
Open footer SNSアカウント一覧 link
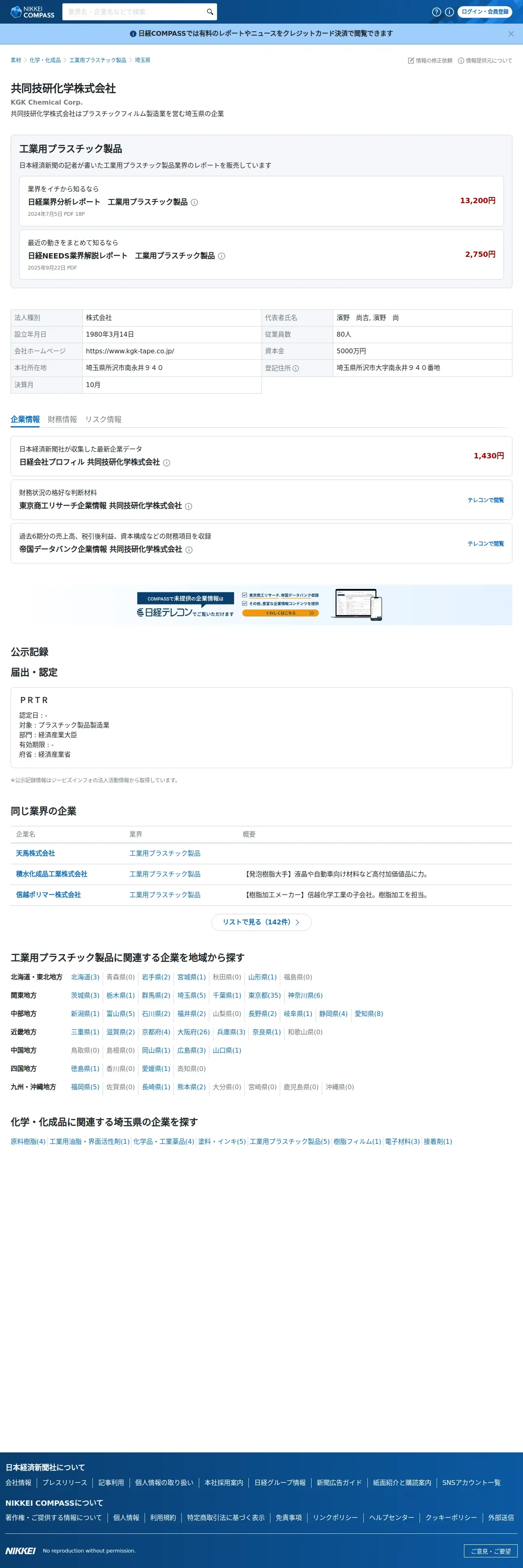[471, 1482]
